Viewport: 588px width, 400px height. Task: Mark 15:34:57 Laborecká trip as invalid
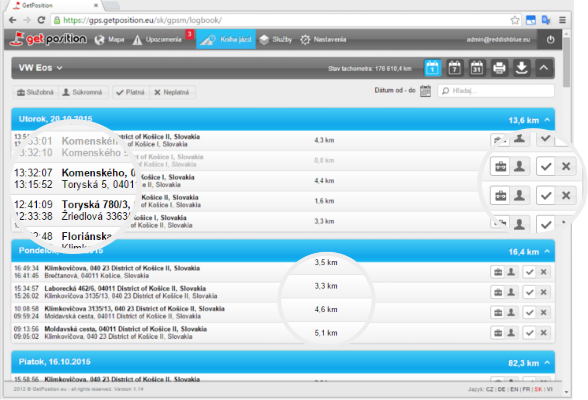[x=543, y=292]
